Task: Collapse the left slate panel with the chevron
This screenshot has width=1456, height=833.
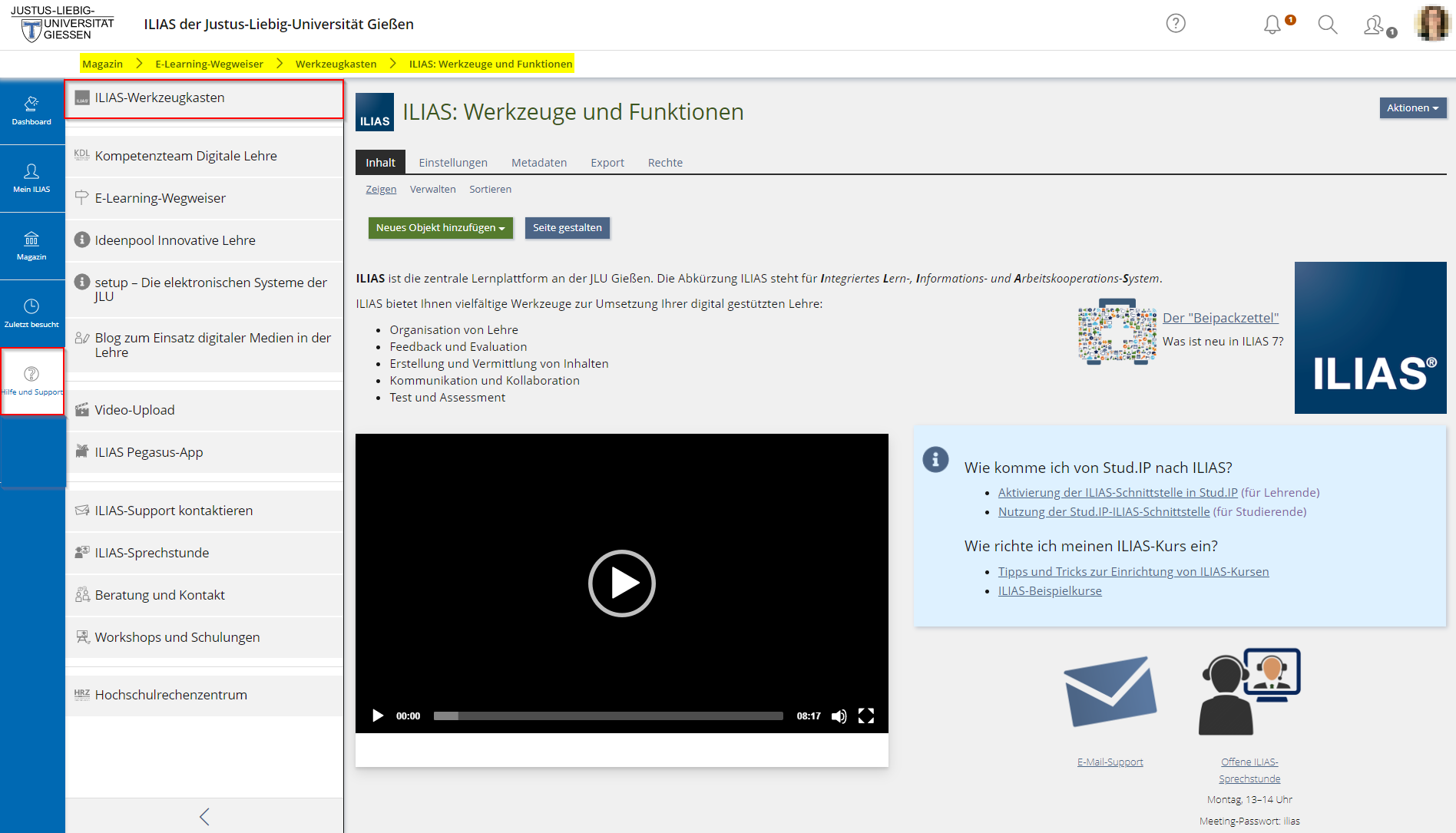Action: click(204, 816)
